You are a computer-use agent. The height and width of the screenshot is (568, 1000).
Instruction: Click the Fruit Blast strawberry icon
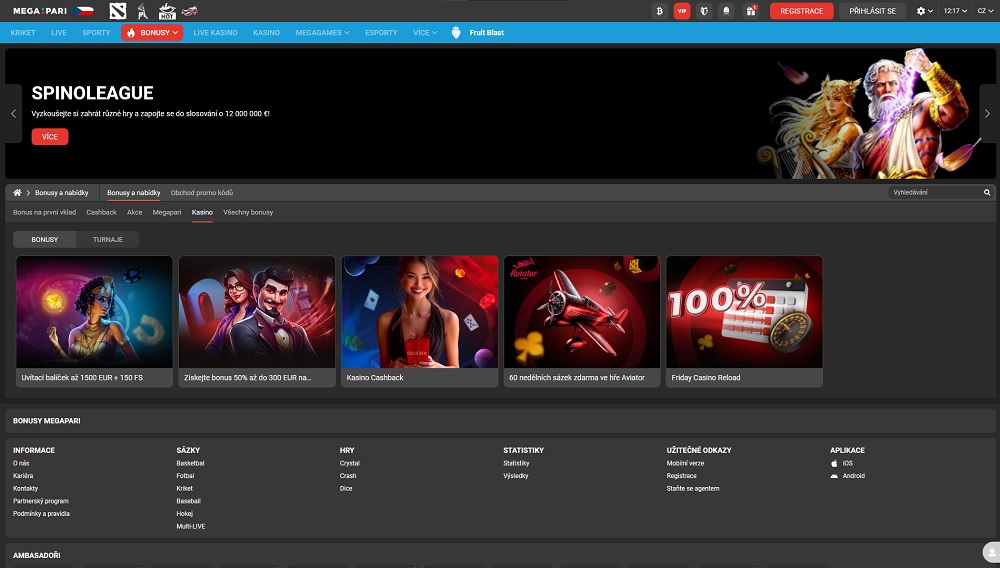[456, 33]
